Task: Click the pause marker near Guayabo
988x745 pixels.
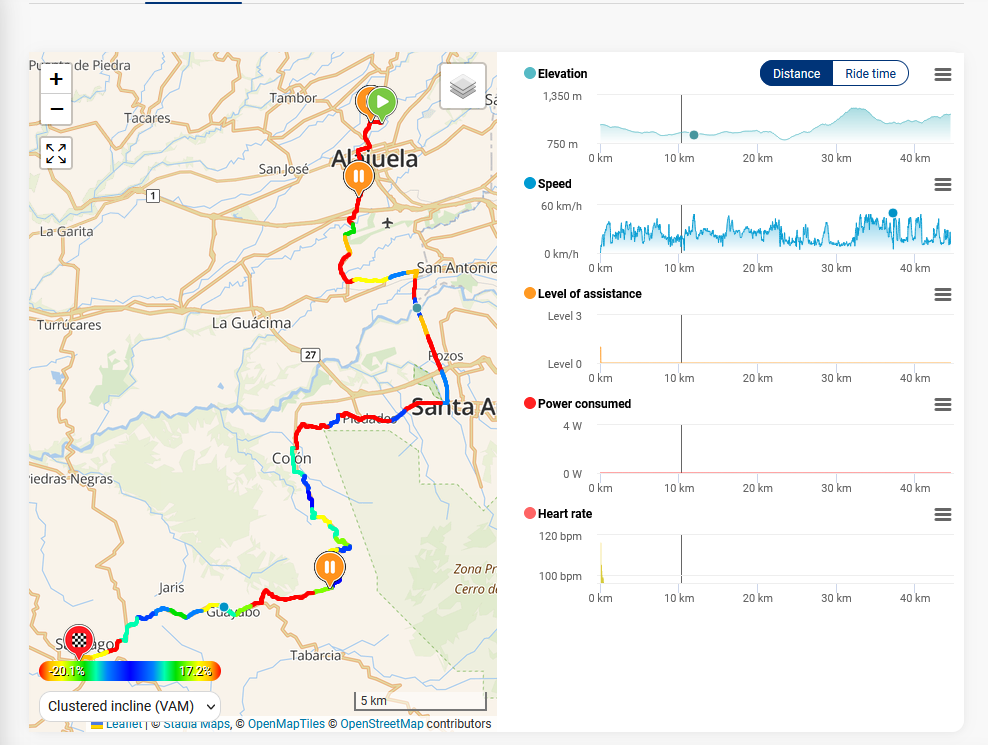Action: (x=328, y=567)
